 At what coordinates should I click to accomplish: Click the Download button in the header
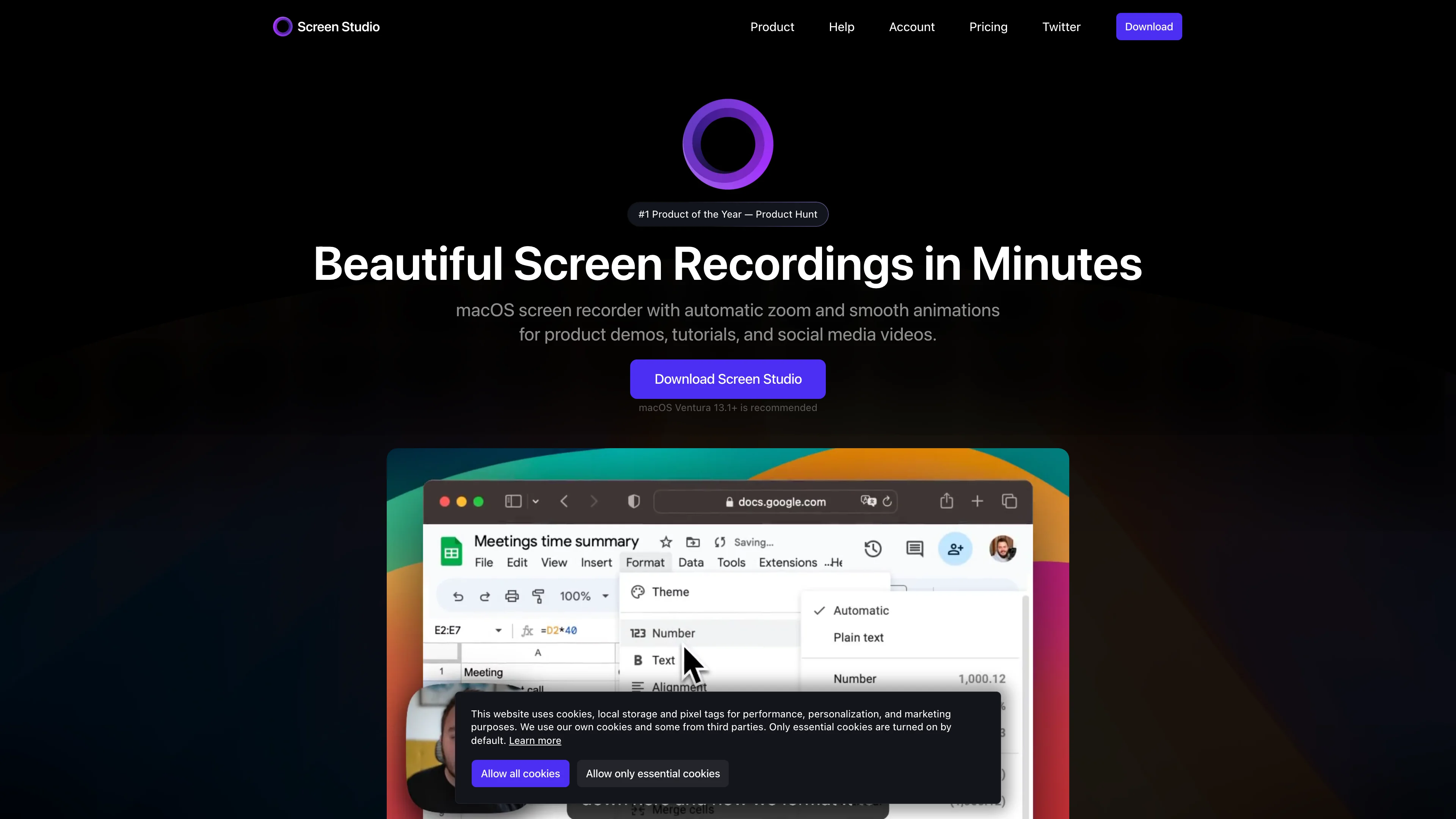1148,27
